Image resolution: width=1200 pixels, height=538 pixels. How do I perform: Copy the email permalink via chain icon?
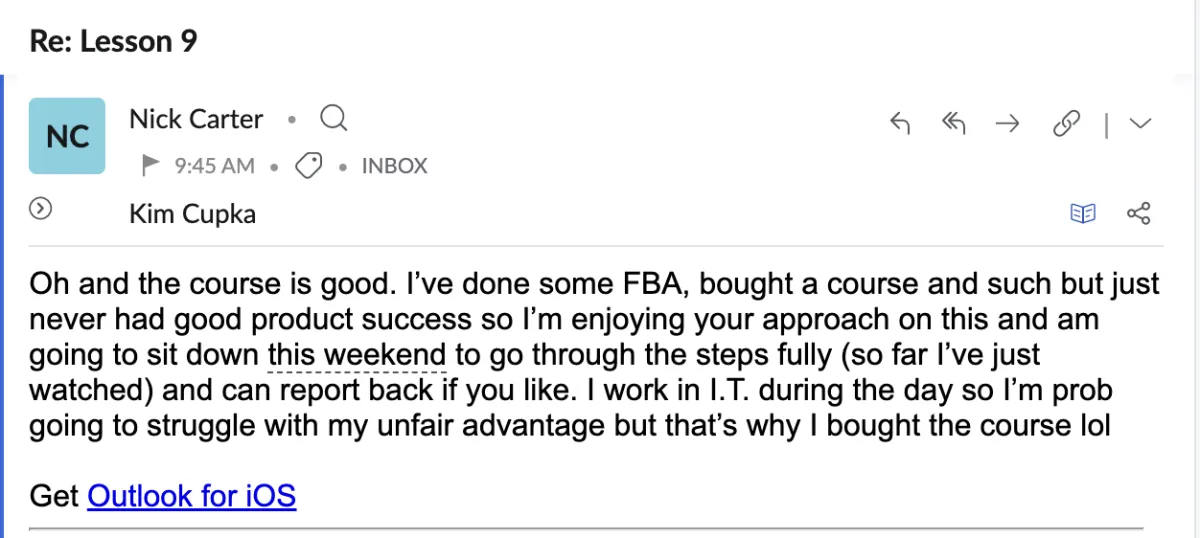click(x=1068, y=124)
